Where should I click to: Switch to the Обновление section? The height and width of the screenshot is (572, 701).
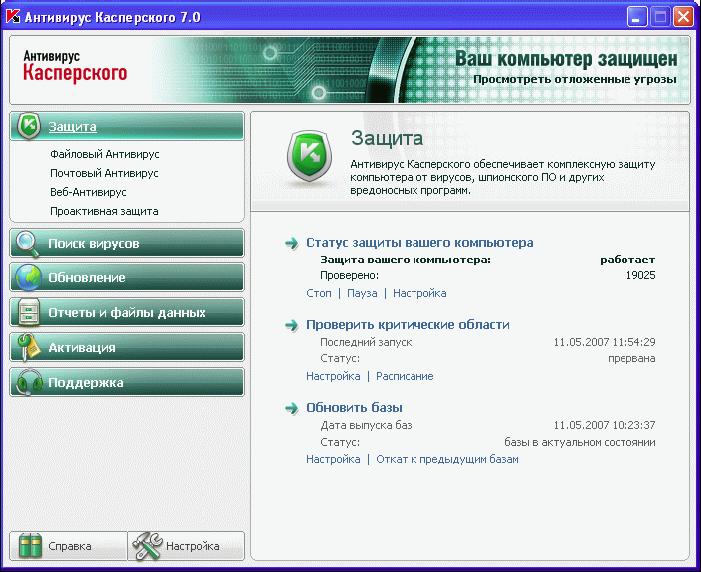127,278
